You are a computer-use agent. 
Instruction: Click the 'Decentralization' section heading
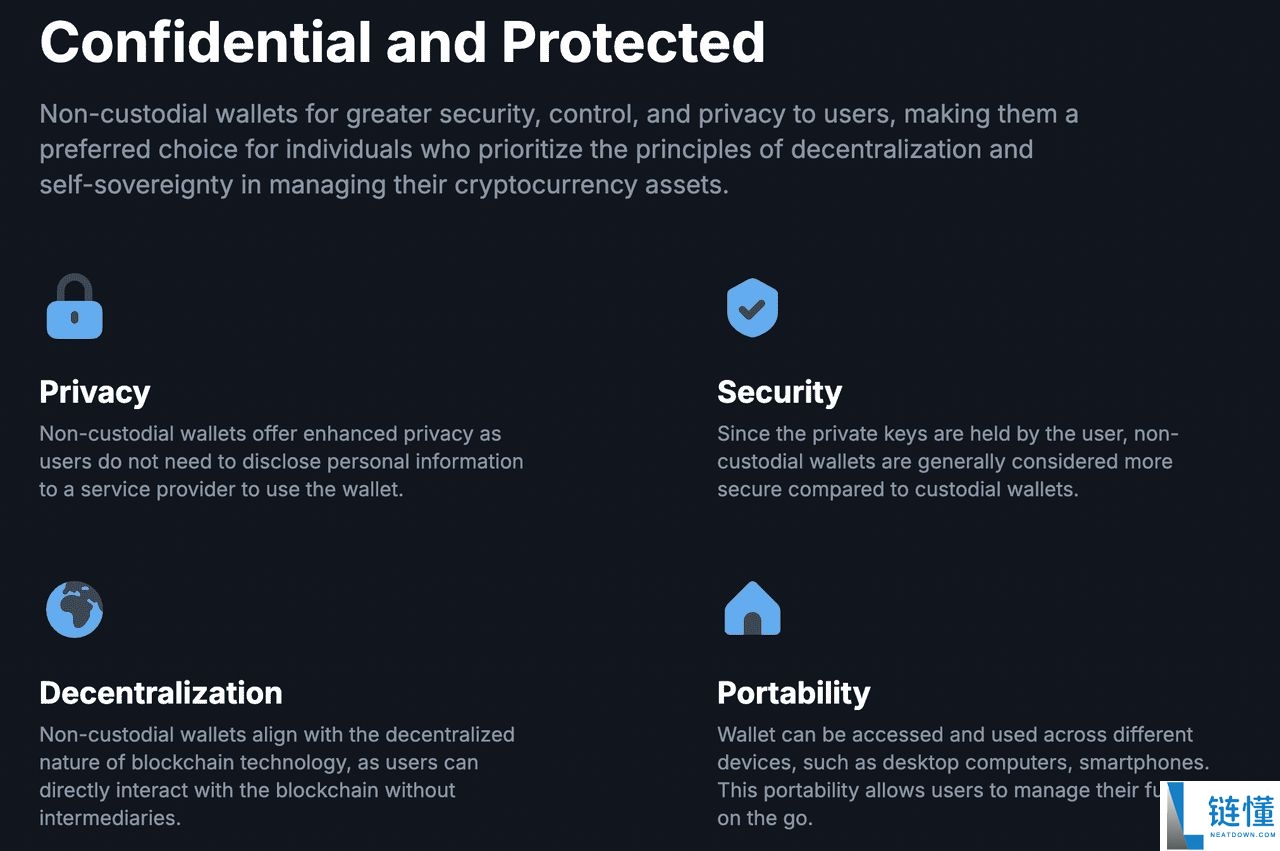(161, 693)
